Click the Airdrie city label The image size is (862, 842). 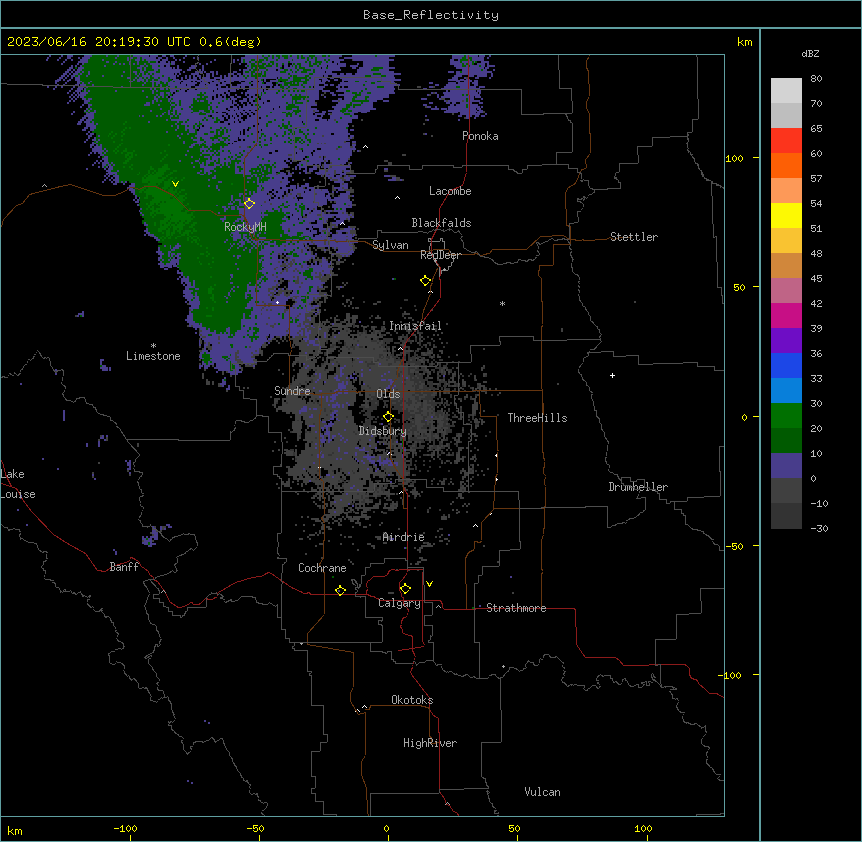pos(404,537)
